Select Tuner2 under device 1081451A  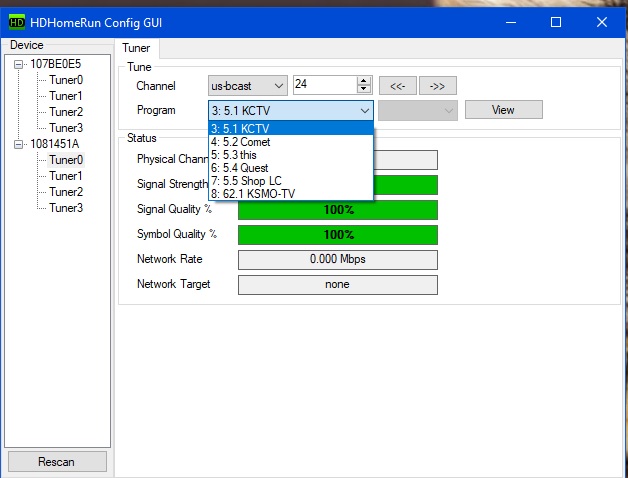66,192
